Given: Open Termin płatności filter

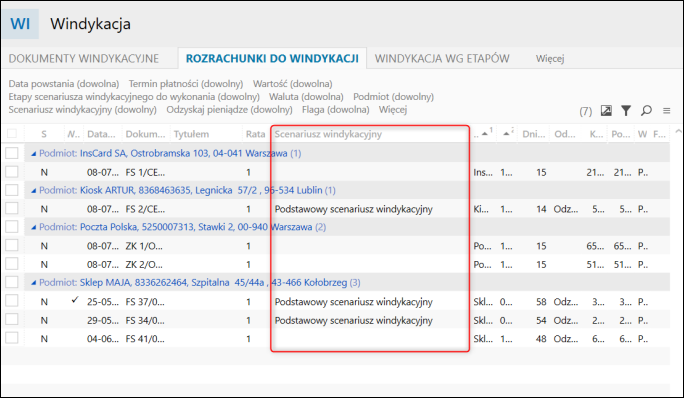Looking at the screenshot, I should [x=186, y=83].
